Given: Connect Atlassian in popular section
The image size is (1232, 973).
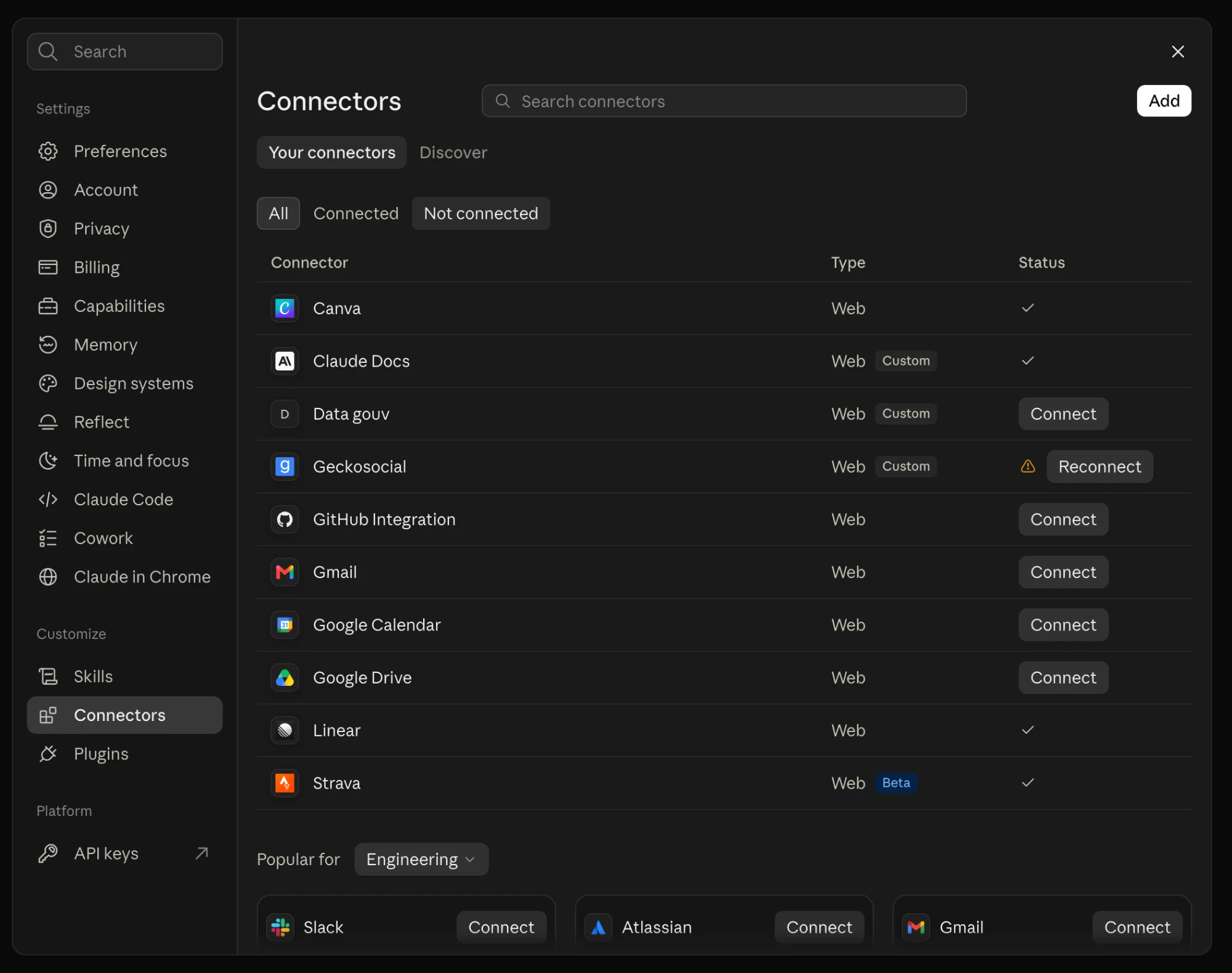Looking at the screenshot, I should tap(819, 927).
